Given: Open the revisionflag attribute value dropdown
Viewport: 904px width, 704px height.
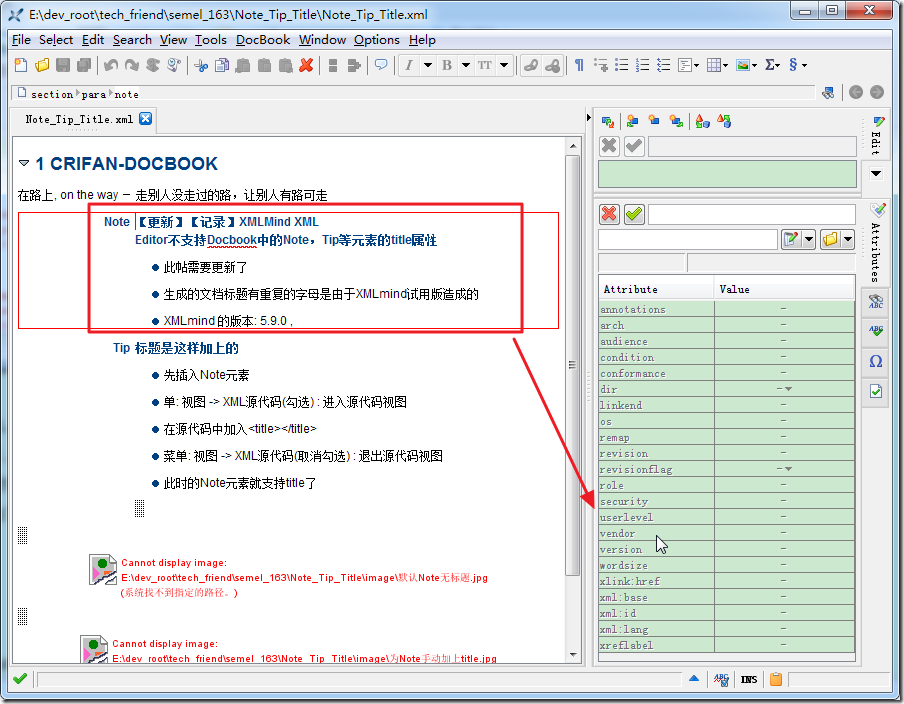Looking at the screenshot, I should [788, 469].
